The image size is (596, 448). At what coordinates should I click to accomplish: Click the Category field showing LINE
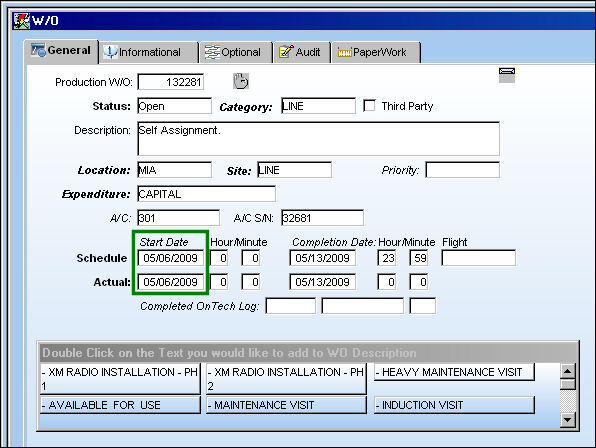(318, 106)
